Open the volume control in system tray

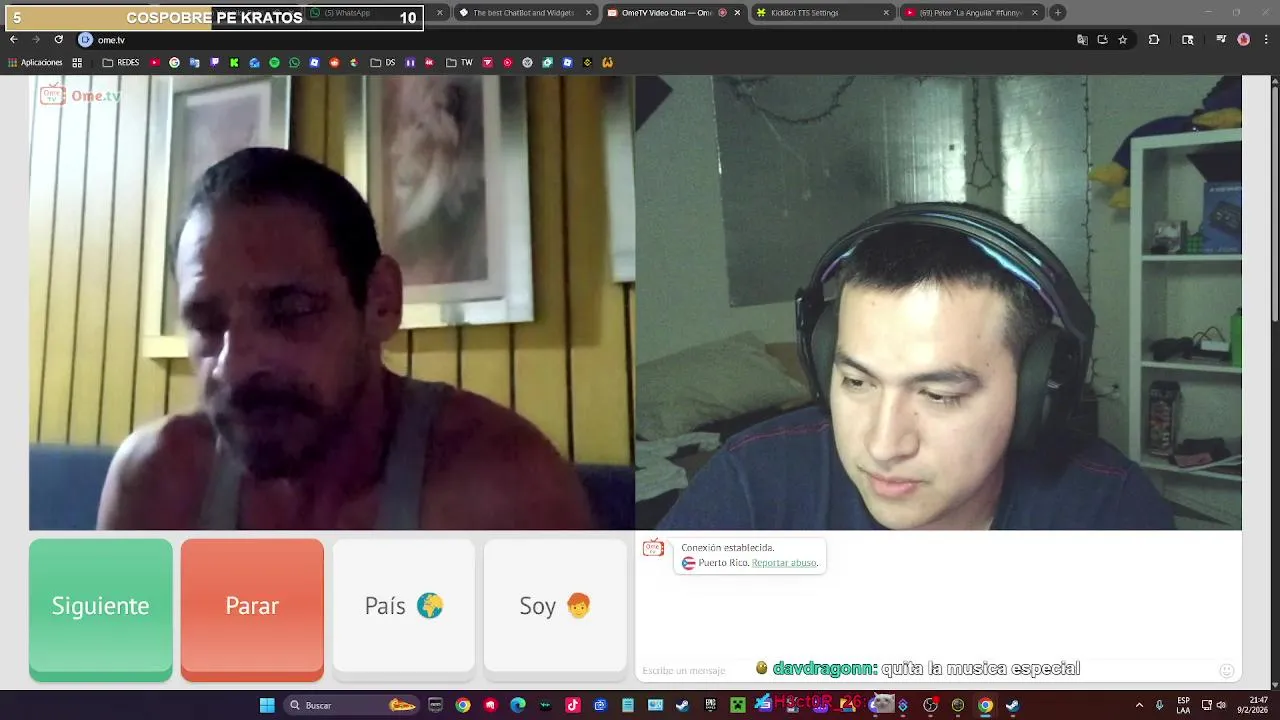point(1221,705)
